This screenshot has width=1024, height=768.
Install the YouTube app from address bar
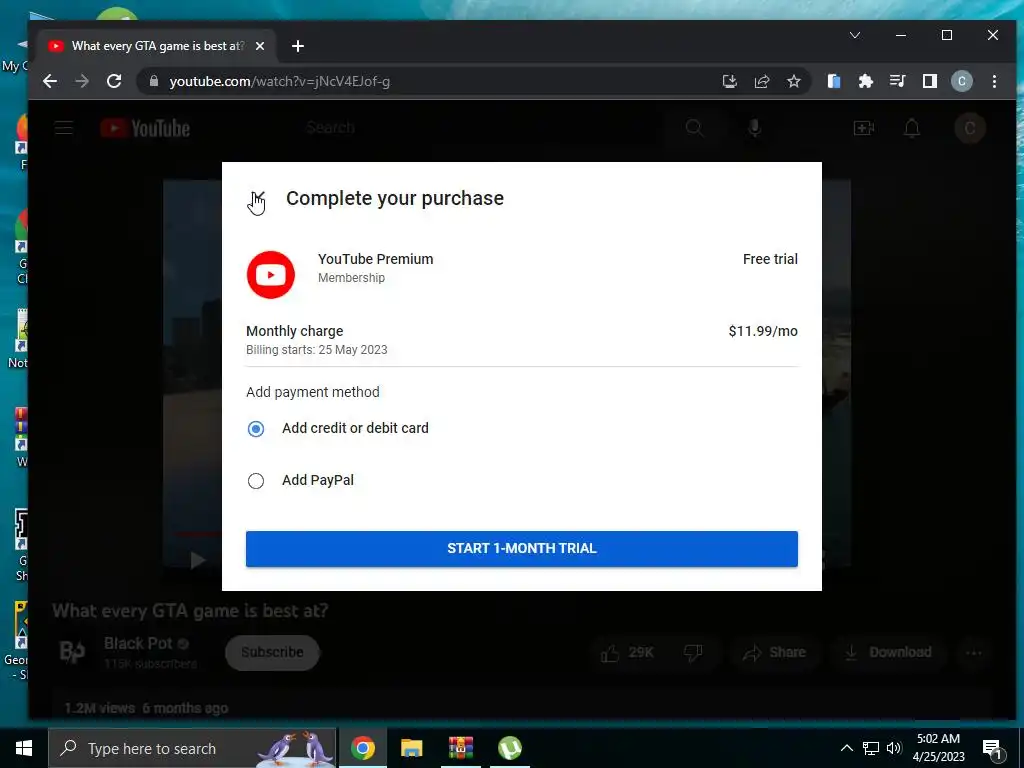click(x=729, y=82)
